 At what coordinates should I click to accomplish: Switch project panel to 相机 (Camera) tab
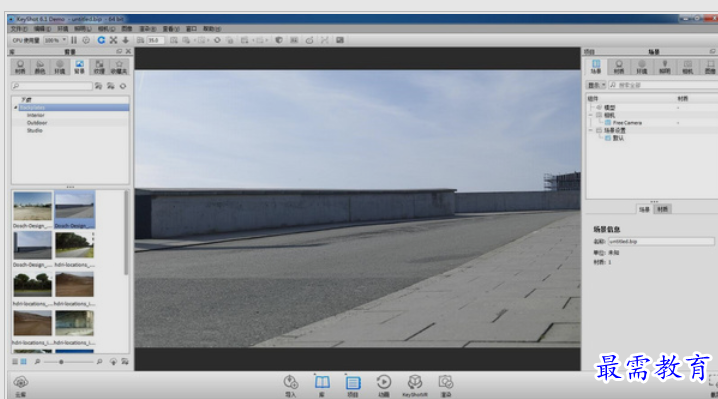688,67
